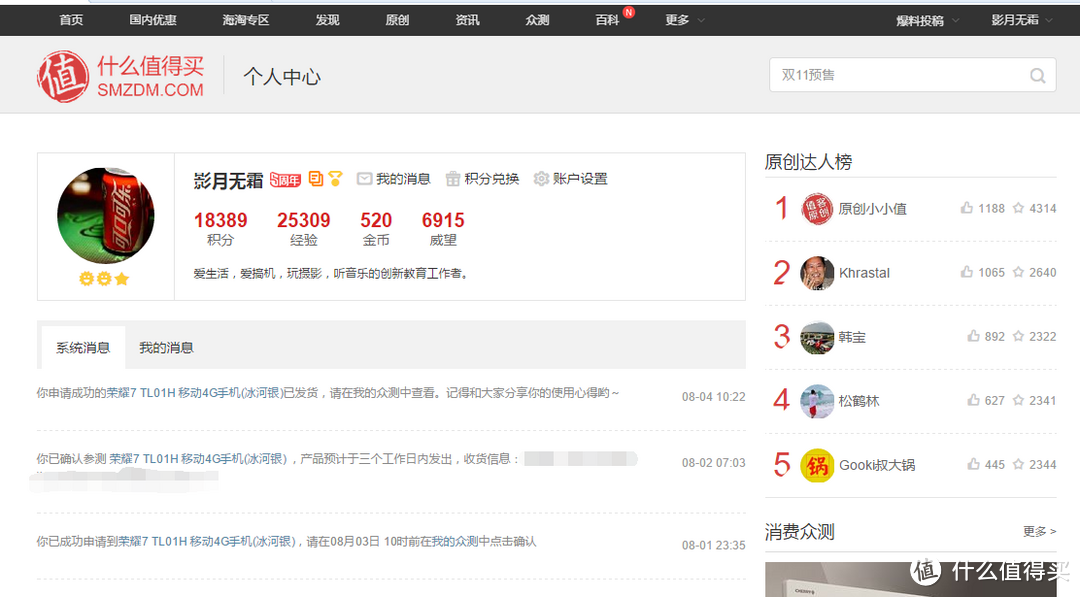Image resolution: width=1080 pixels, height=597 pixels.
Task: Click thumbs-up icon beside 1065
Action: (x=967, y=272)
